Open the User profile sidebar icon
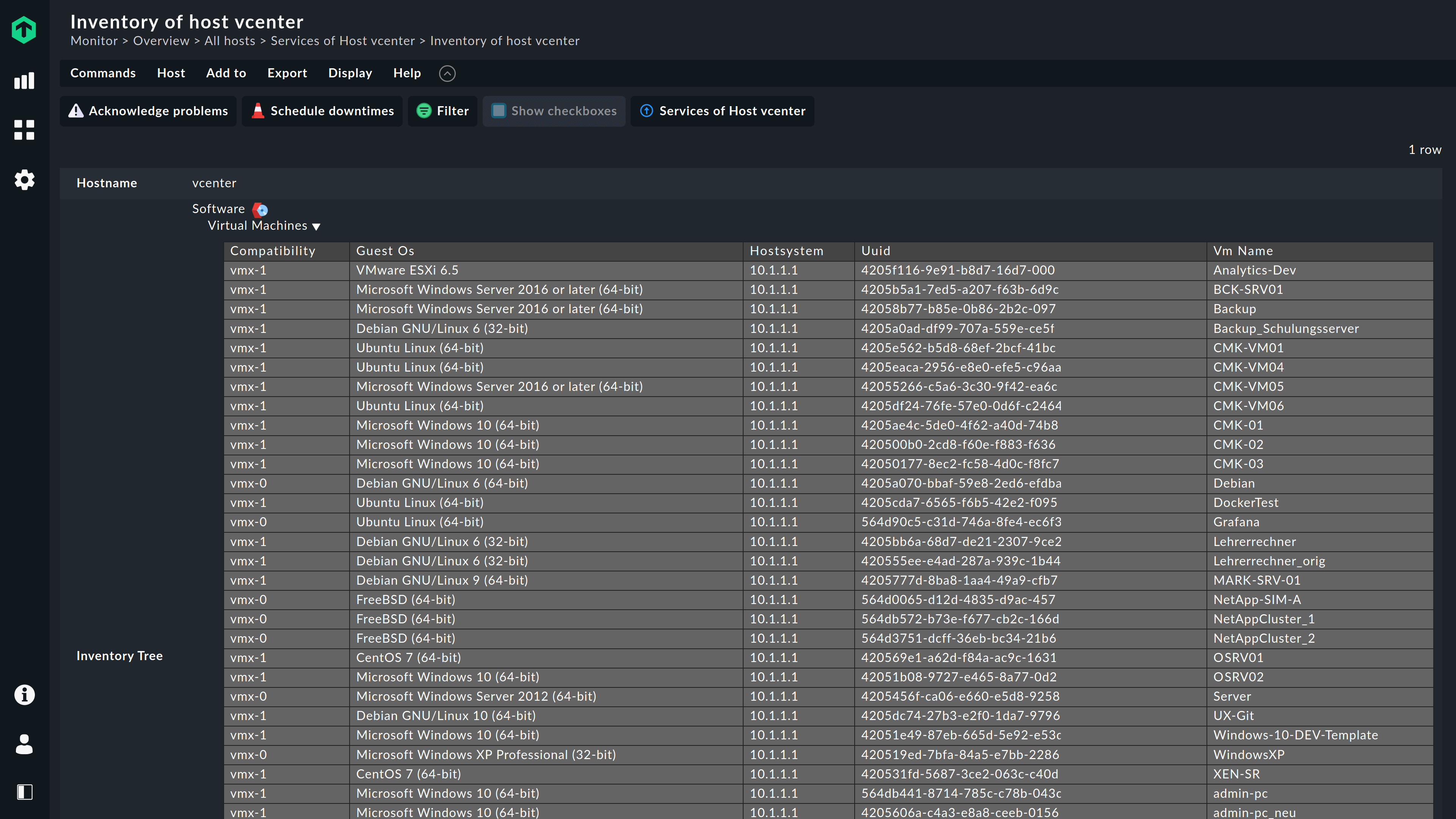1456x819 pixels. click(x=24, y=744)
